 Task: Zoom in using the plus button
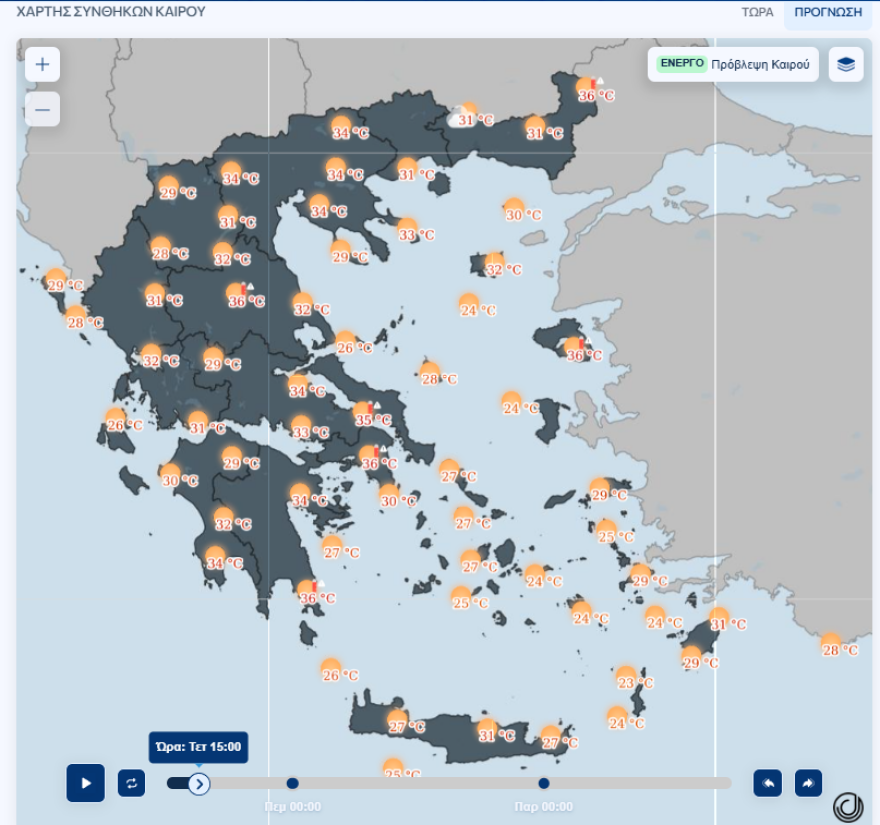click(x=41, y=63)
